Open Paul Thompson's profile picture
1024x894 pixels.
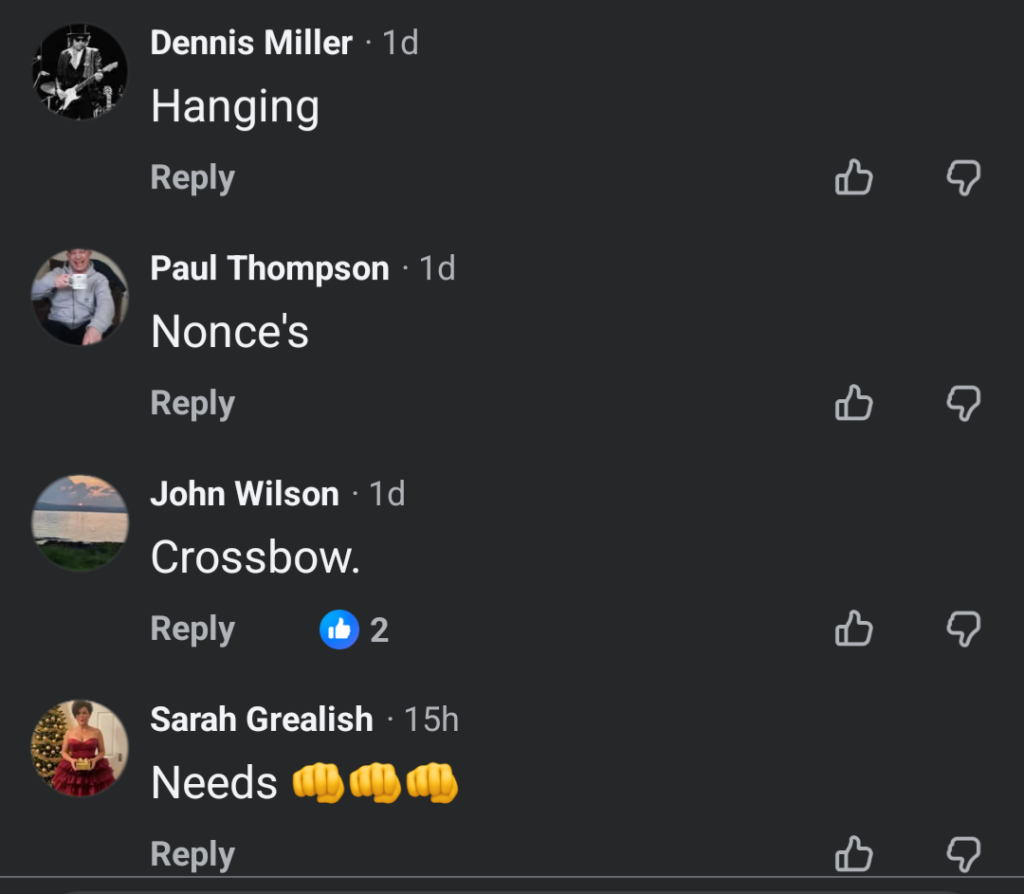tap(80, 297)
